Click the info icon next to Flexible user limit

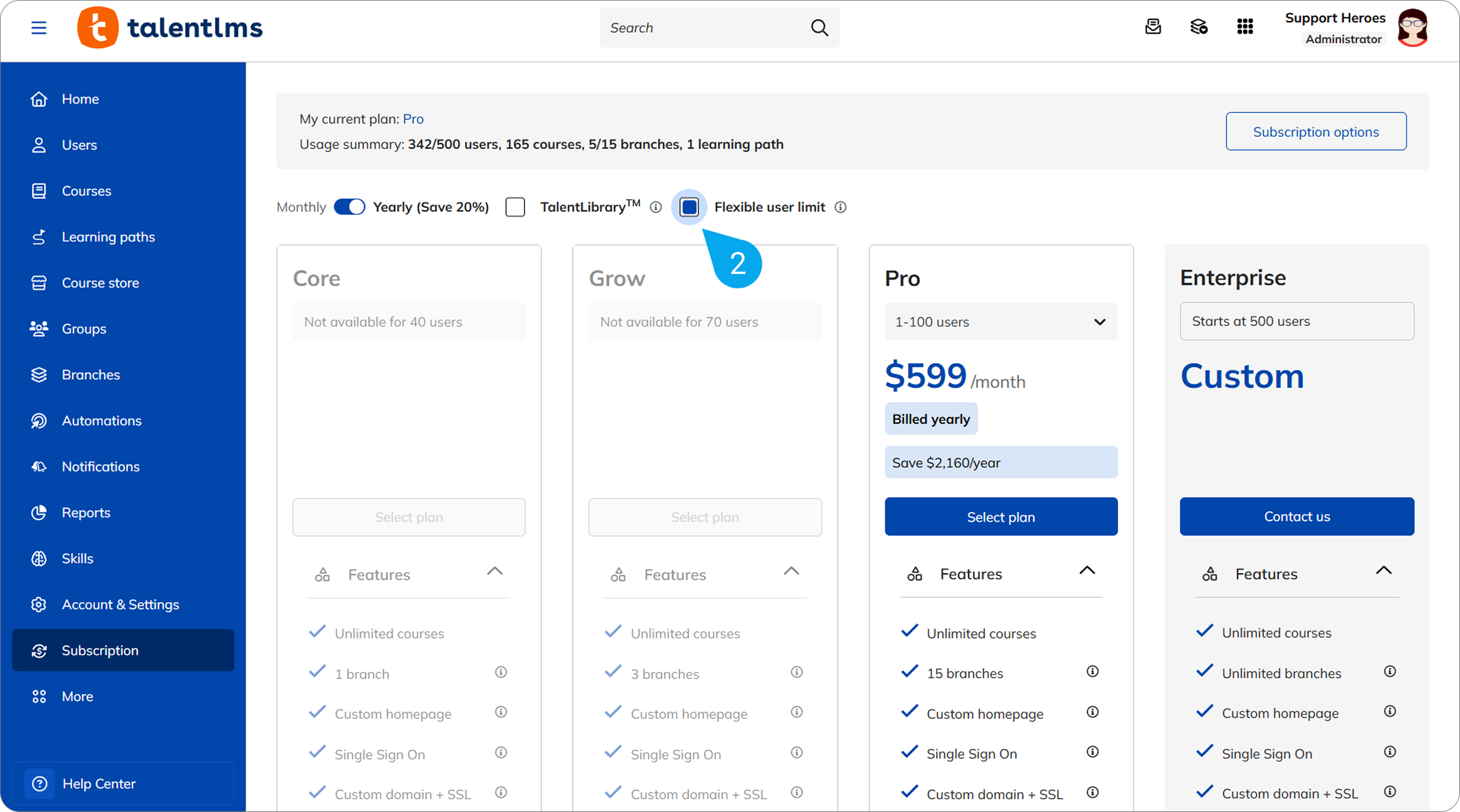[840, 207]
